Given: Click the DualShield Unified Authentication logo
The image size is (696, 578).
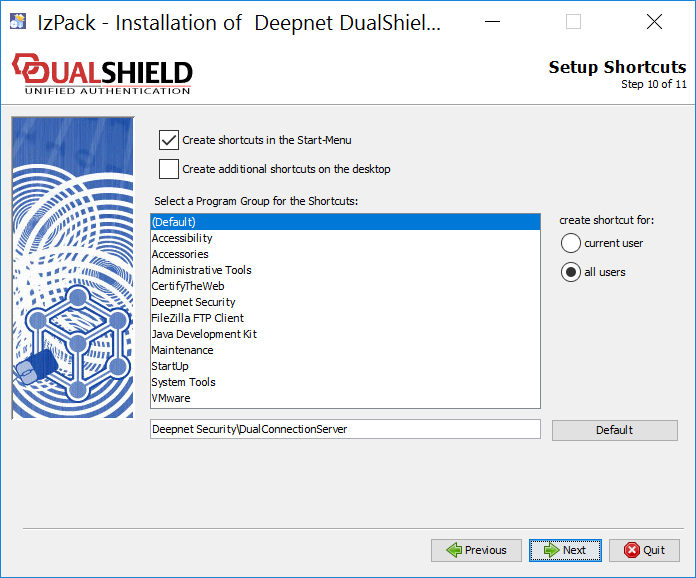Looking at the screenshot, I should 102,74.
